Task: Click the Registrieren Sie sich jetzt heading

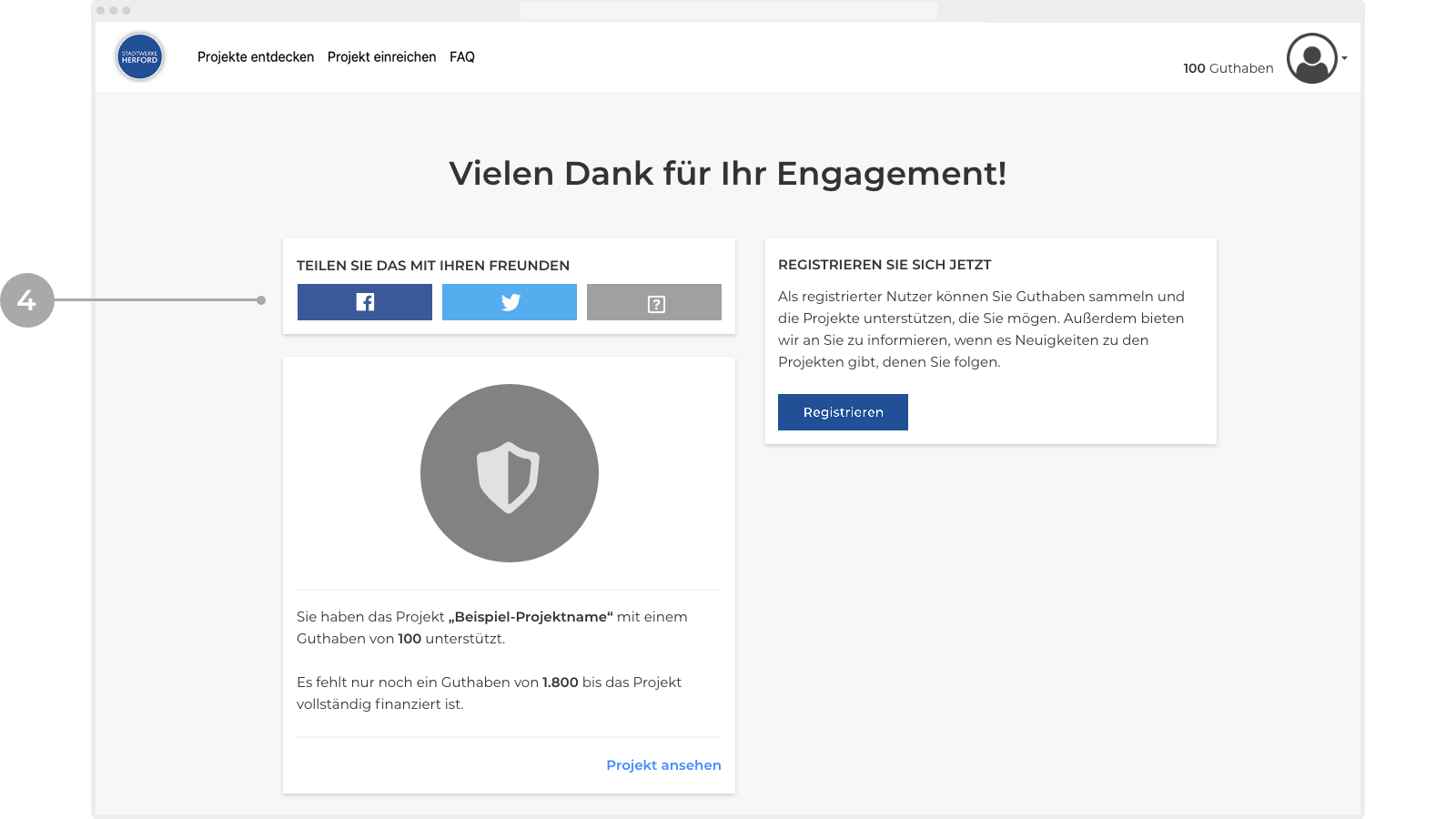Action: pos(885,265)
